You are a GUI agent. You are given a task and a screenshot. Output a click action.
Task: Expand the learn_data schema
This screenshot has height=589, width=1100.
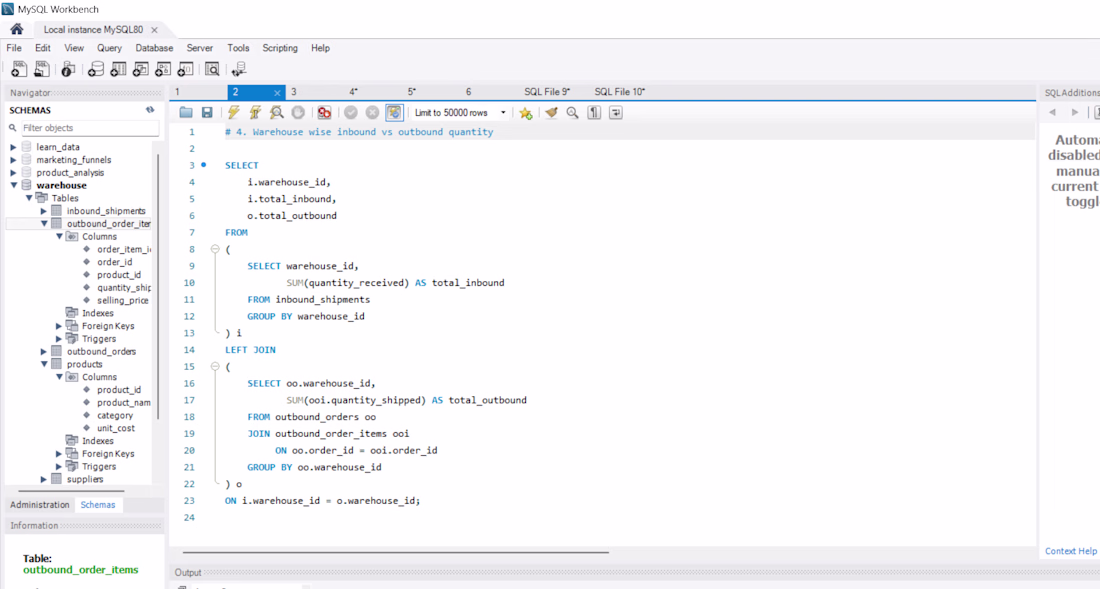[14, 147]
